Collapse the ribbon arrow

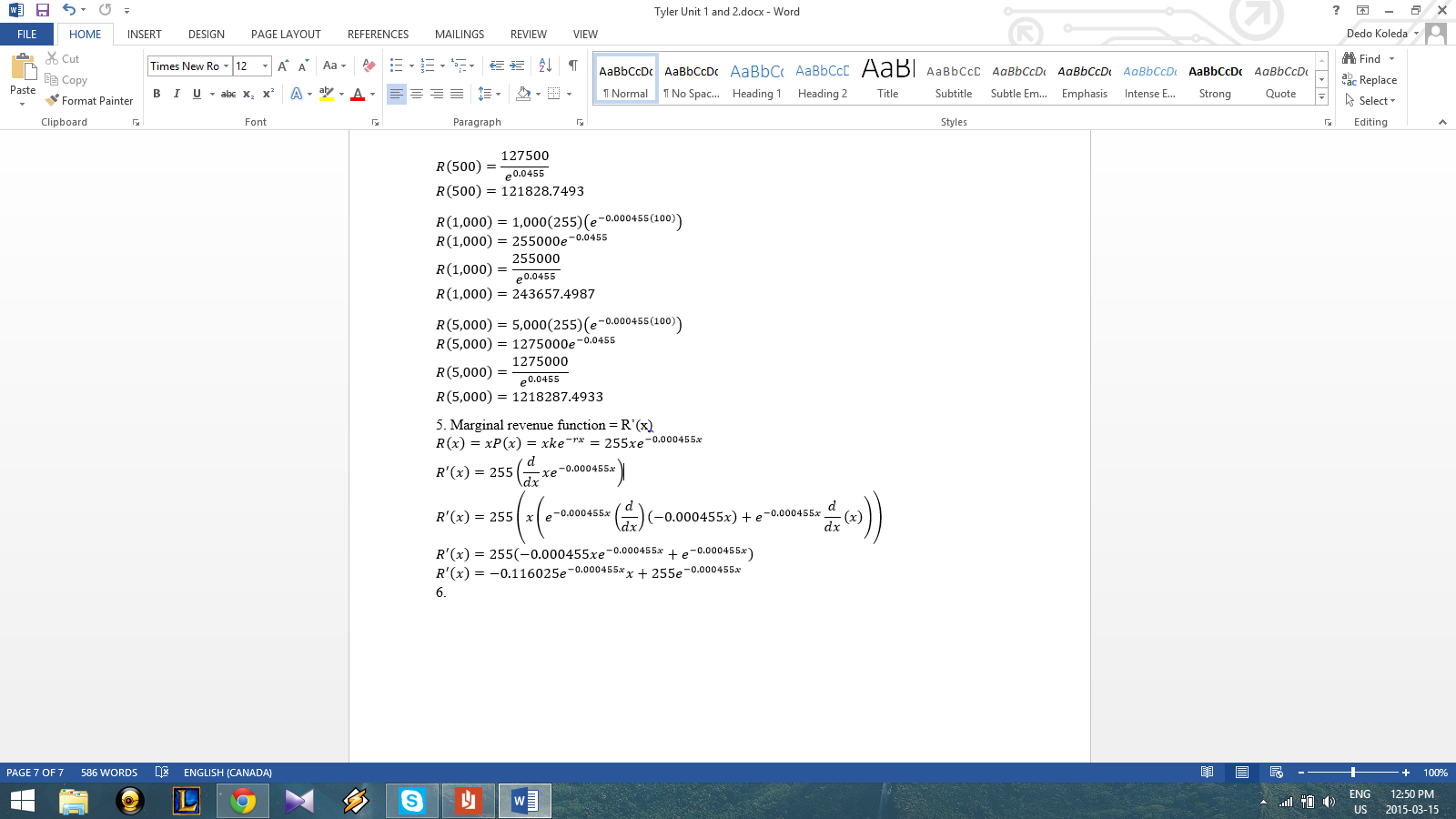coord(1442,122)
